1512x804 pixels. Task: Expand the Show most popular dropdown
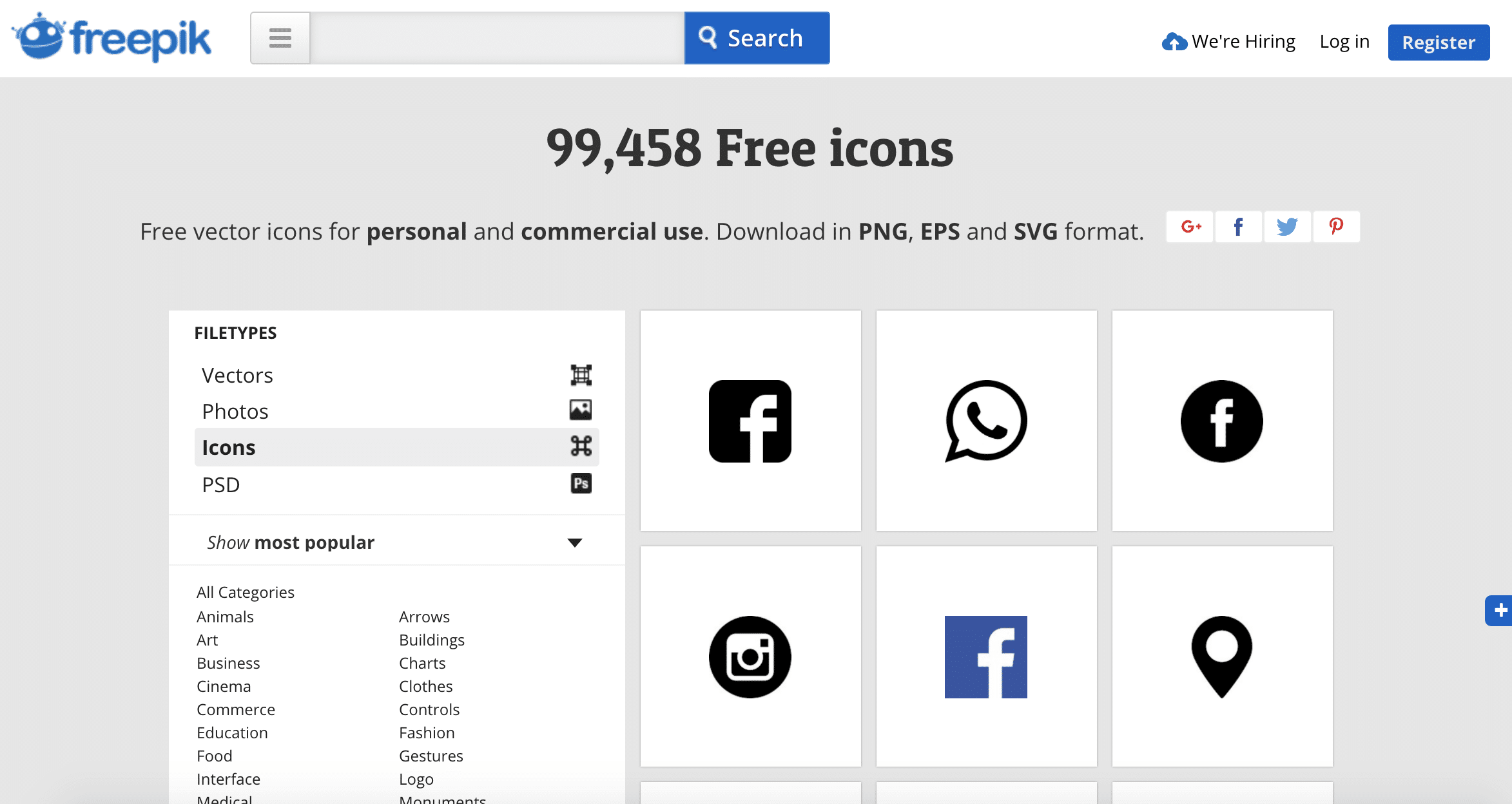pos(574,542)
